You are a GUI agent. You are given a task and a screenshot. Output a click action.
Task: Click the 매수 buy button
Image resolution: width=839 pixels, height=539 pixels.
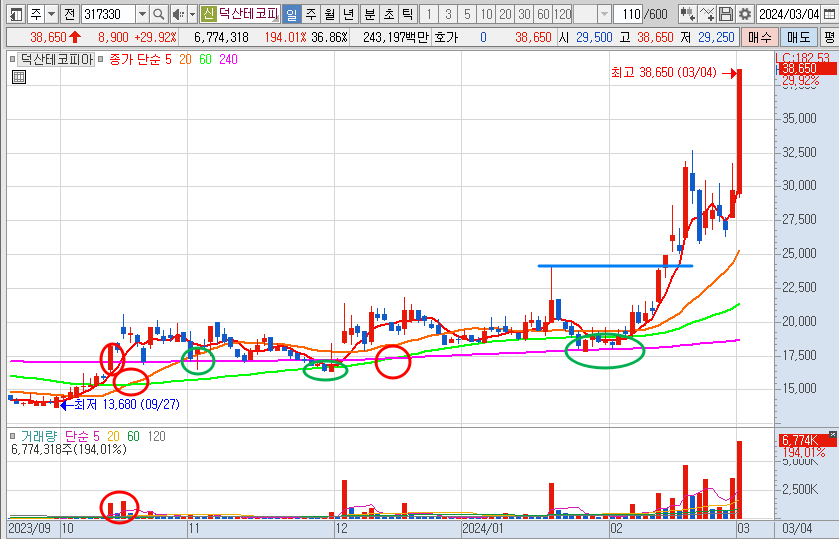coord(760,37)
